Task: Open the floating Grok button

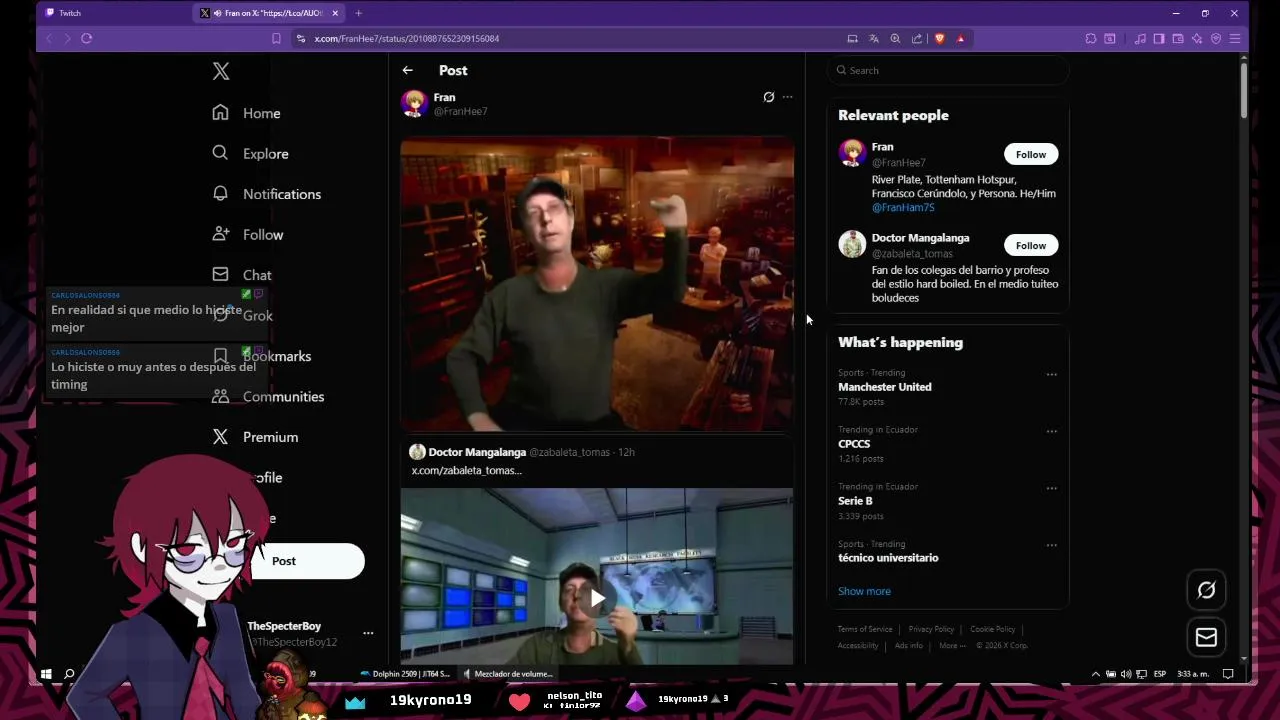Action: (x=1206, y=590)
